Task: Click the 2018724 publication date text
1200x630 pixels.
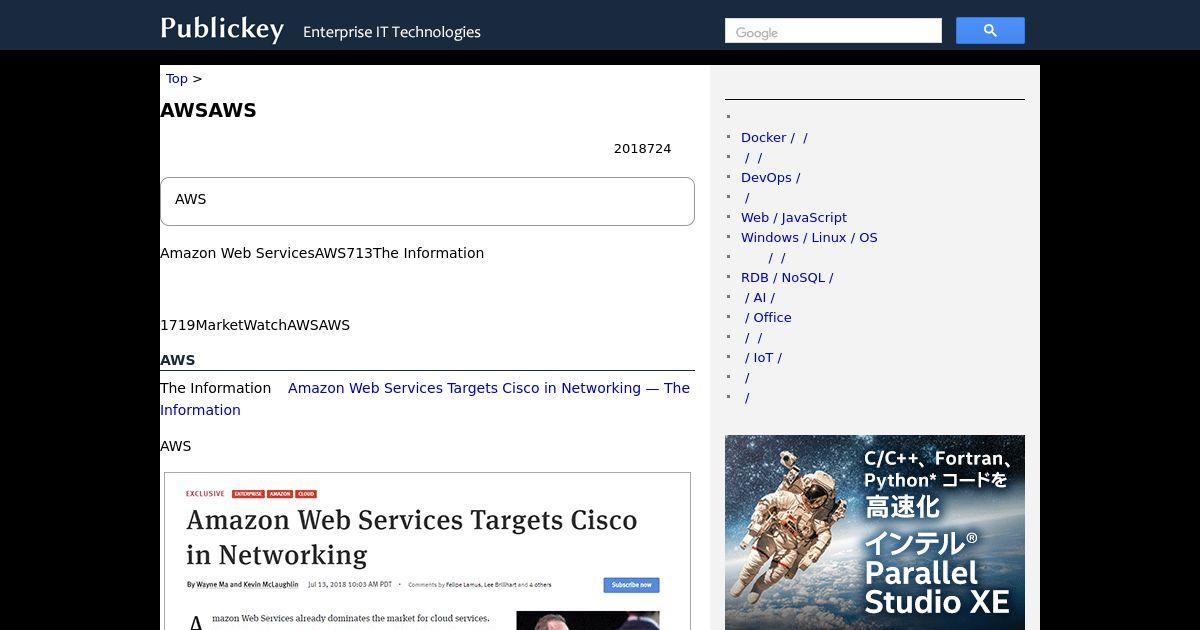Action: point(642,148)
